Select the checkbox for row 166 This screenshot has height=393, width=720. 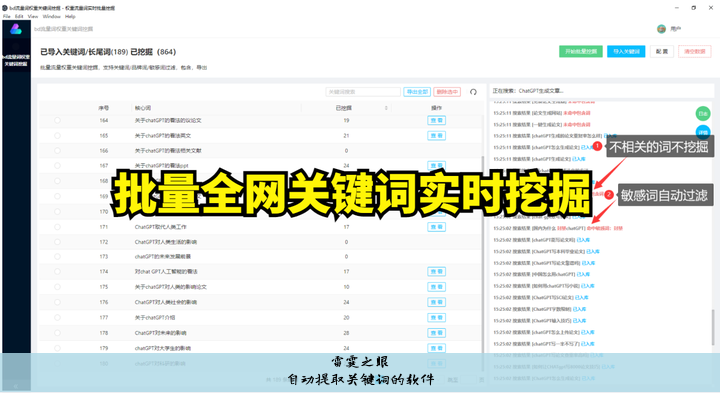(57, 151)
